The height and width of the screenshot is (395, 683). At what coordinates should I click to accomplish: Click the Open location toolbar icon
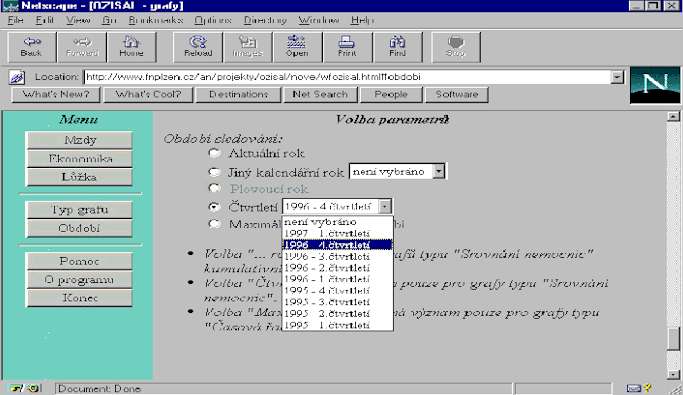tap(297, 47)
